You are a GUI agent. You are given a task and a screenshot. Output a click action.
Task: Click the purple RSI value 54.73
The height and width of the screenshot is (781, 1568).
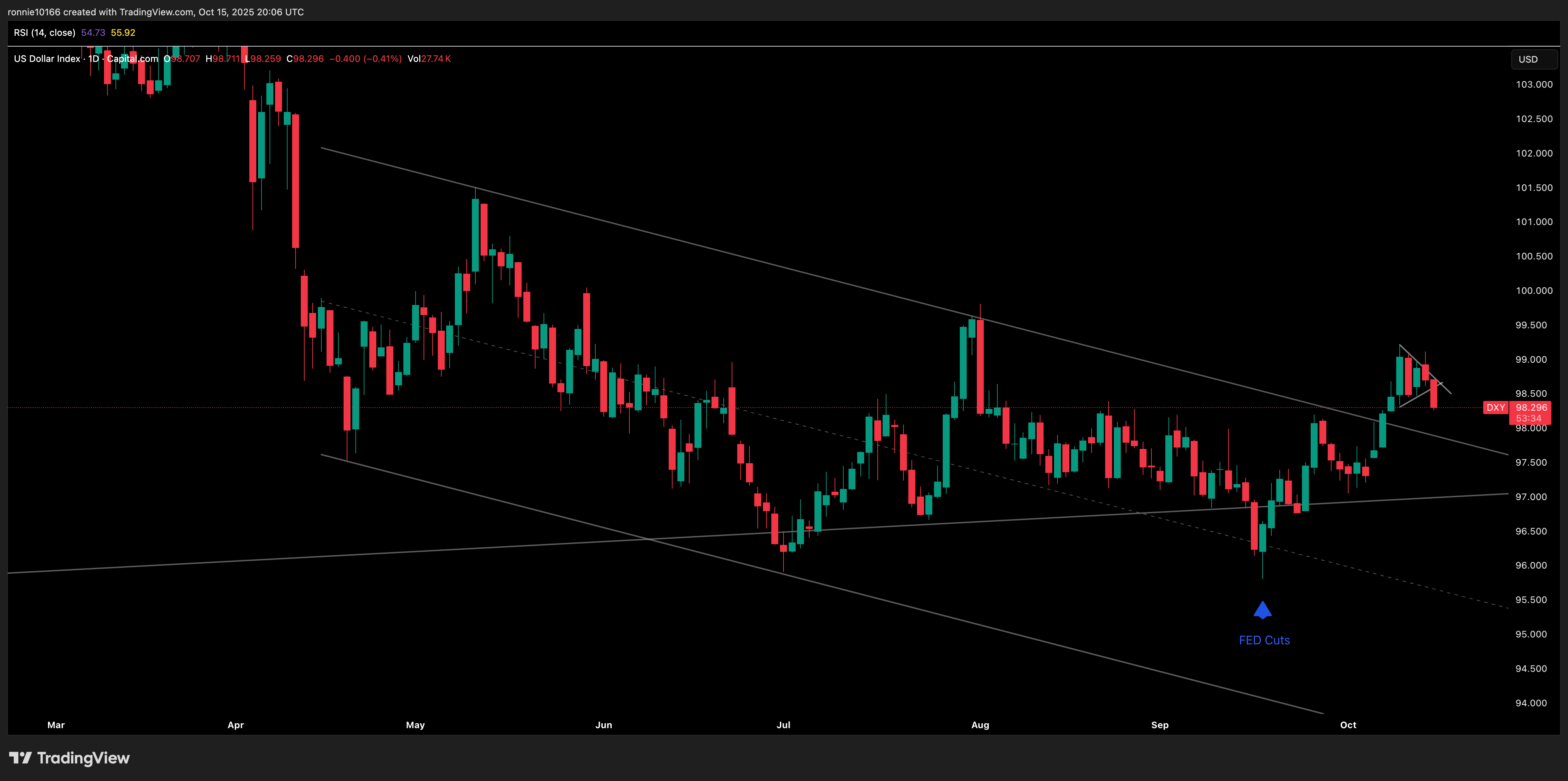click(93, 33)
